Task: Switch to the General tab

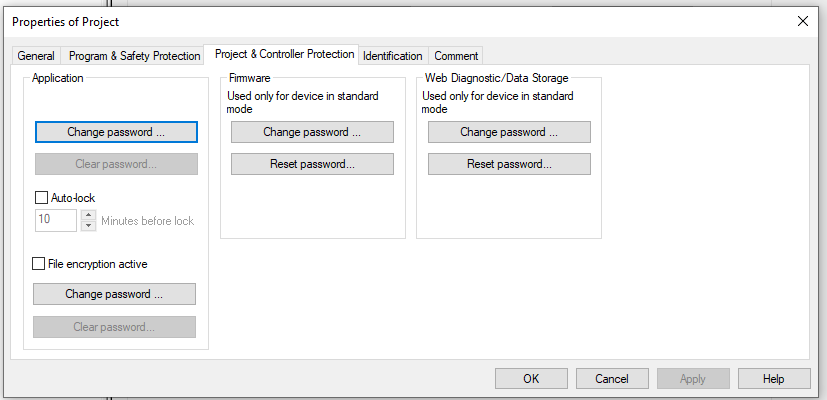Action: 36,56
